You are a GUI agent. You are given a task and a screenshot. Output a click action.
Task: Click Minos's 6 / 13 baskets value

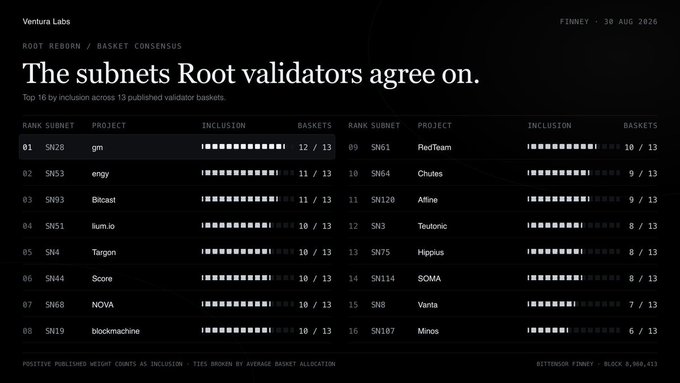(643, 331)
